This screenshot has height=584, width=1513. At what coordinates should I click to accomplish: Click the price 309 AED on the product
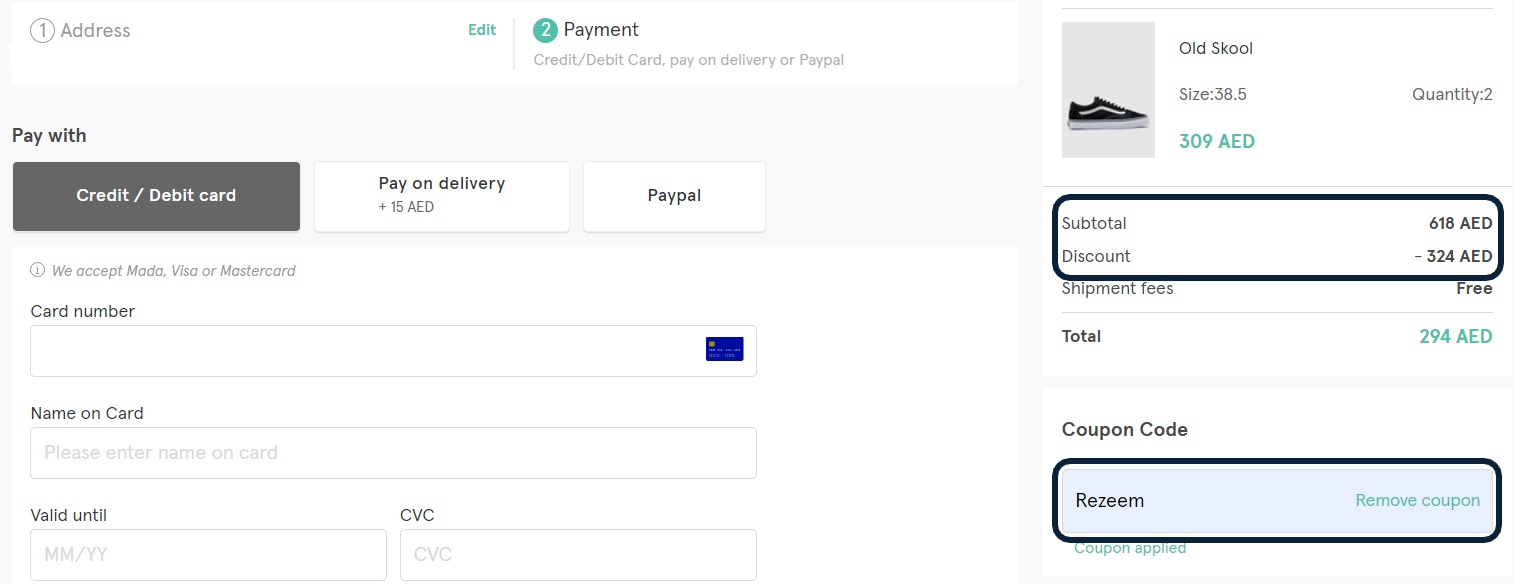(x=1216, y=141)
